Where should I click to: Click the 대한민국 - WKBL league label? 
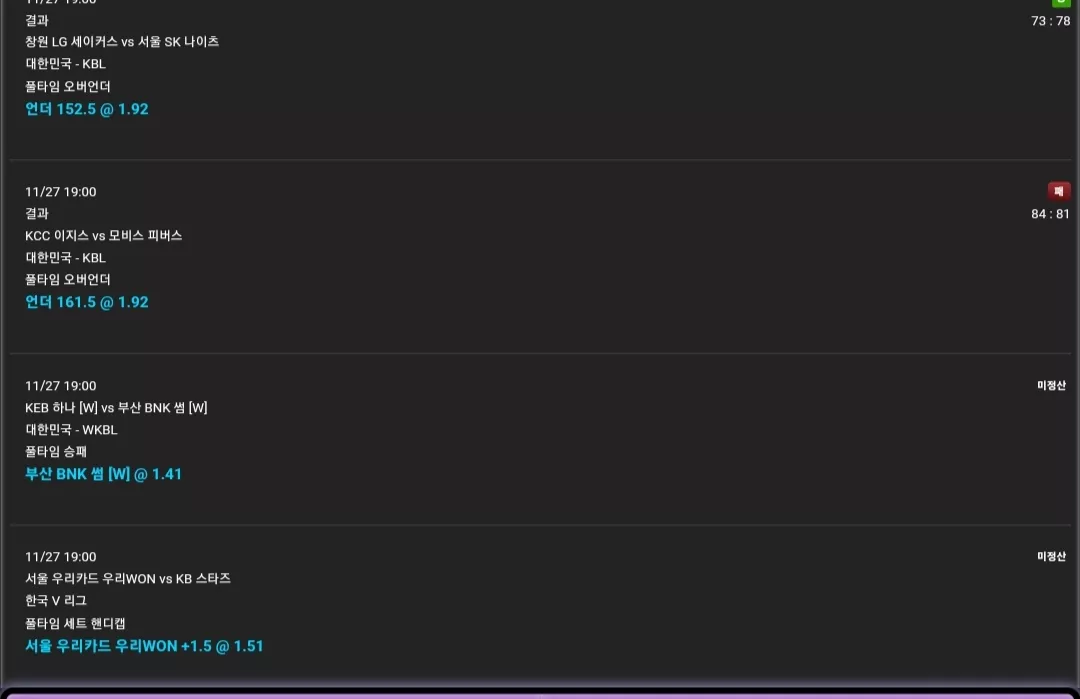pos(71,430)
